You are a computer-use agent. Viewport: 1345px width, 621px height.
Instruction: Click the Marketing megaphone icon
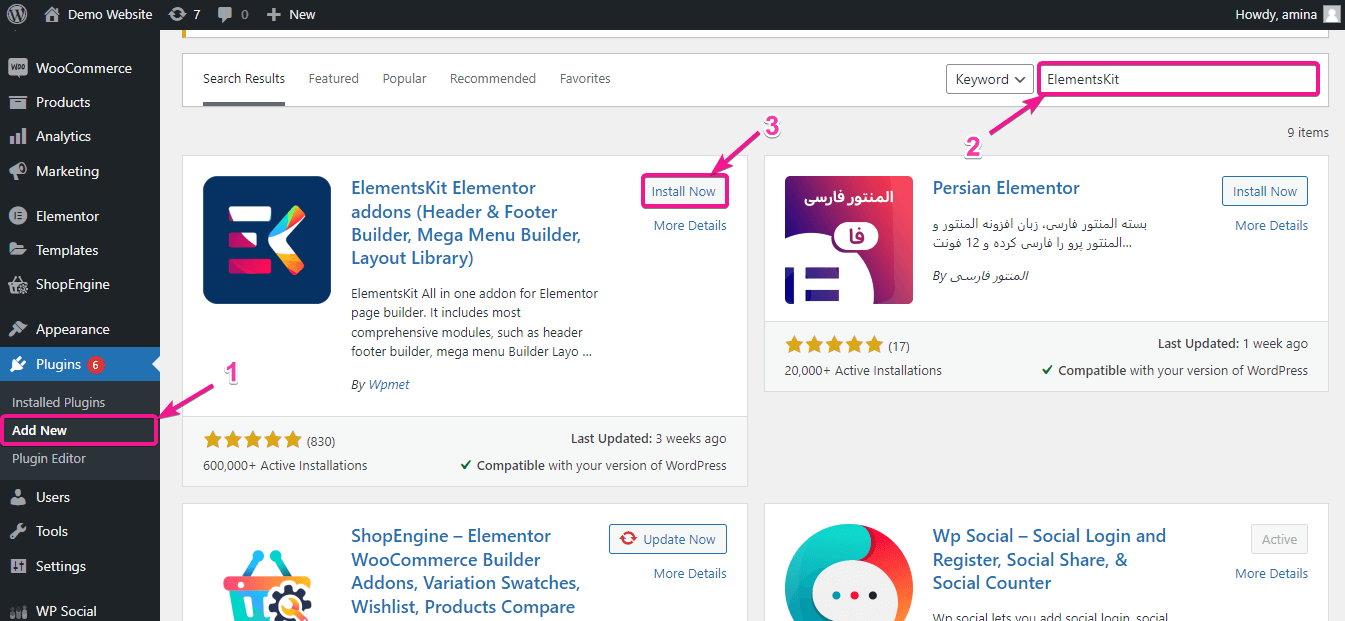click(x=17, y=171)
